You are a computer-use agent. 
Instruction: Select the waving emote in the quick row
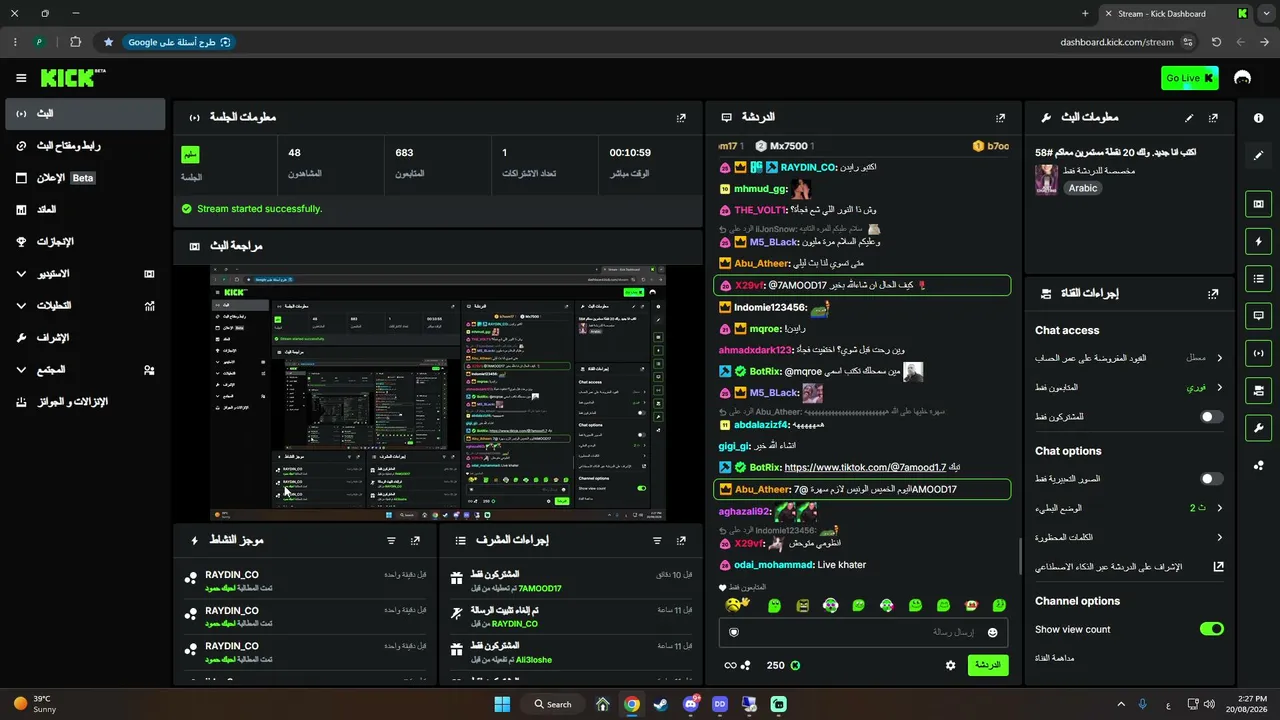(x=736, y=605)
